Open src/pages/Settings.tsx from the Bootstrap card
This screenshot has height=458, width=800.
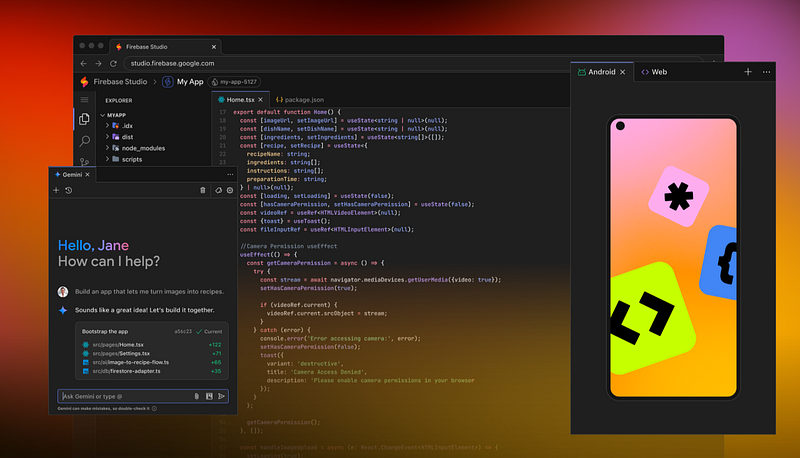[x=121, y=353]
